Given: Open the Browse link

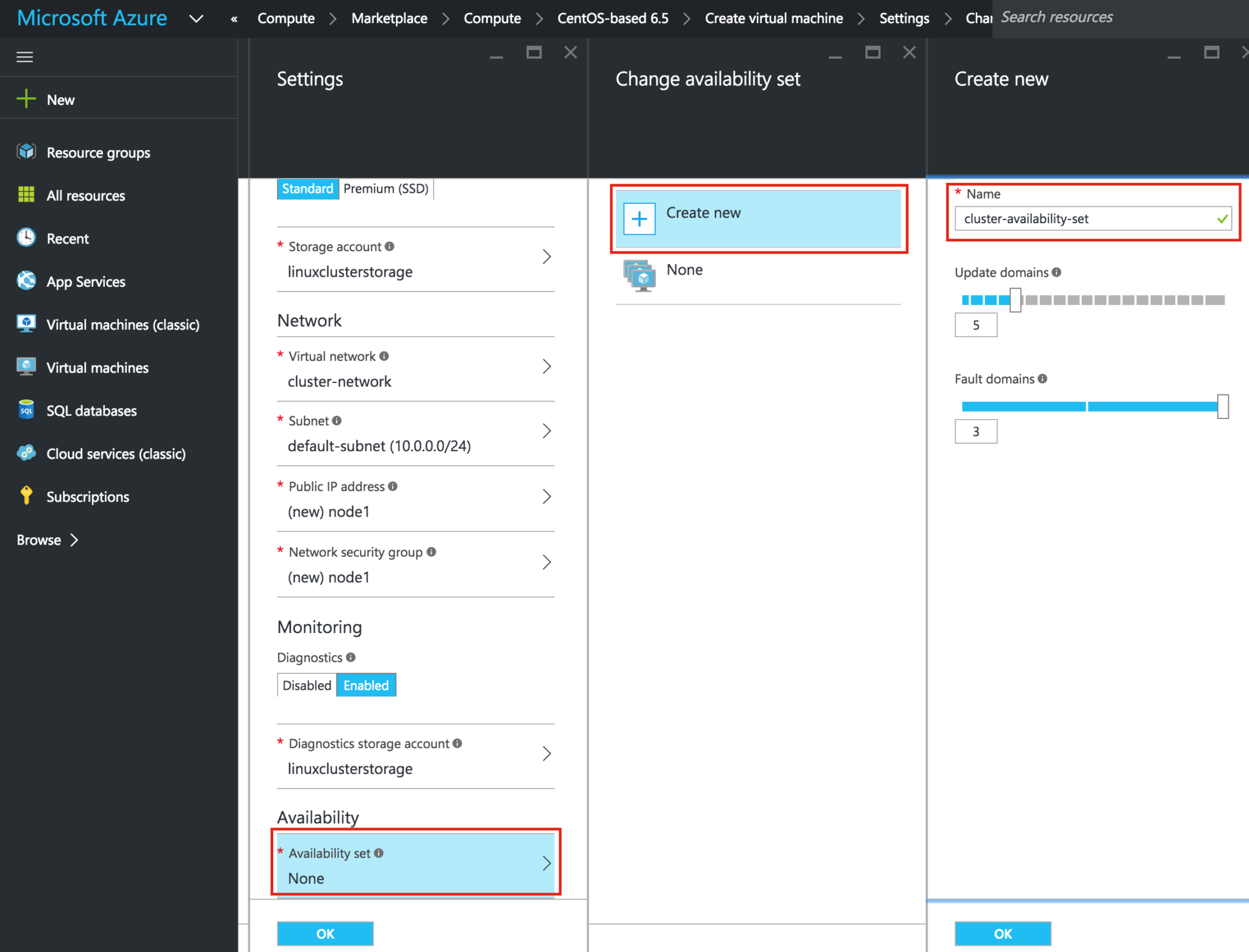Looking at the screenshot, I should (x=38, y=539).
